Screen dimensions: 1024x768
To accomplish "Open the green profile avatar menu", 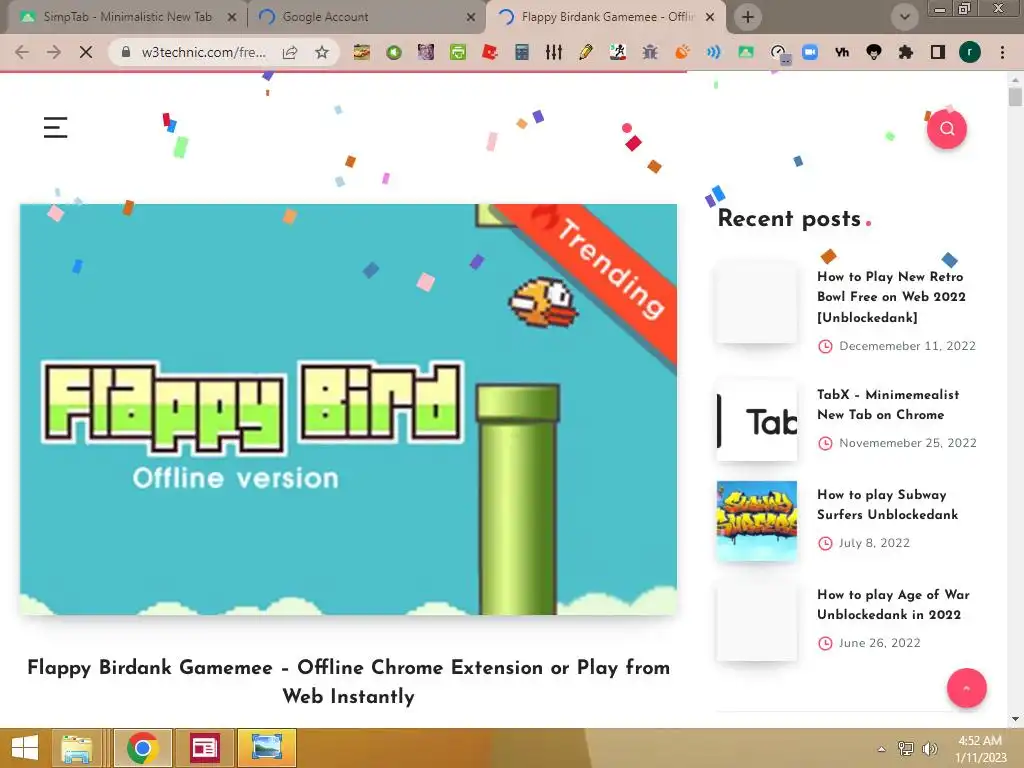I will [x=970, y=52].
